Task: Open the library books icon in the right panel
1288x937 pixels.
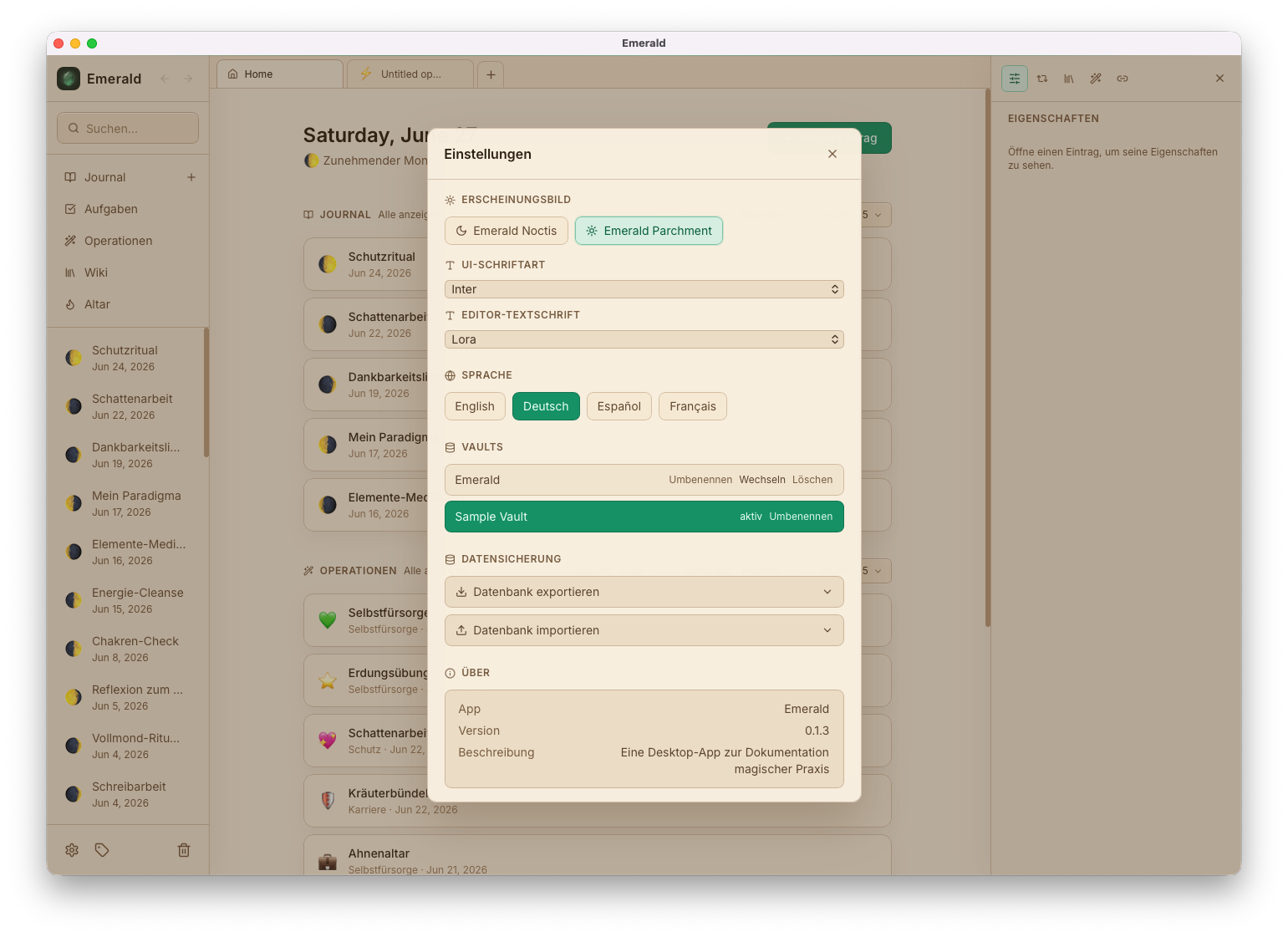Action: pos(1069,79)
